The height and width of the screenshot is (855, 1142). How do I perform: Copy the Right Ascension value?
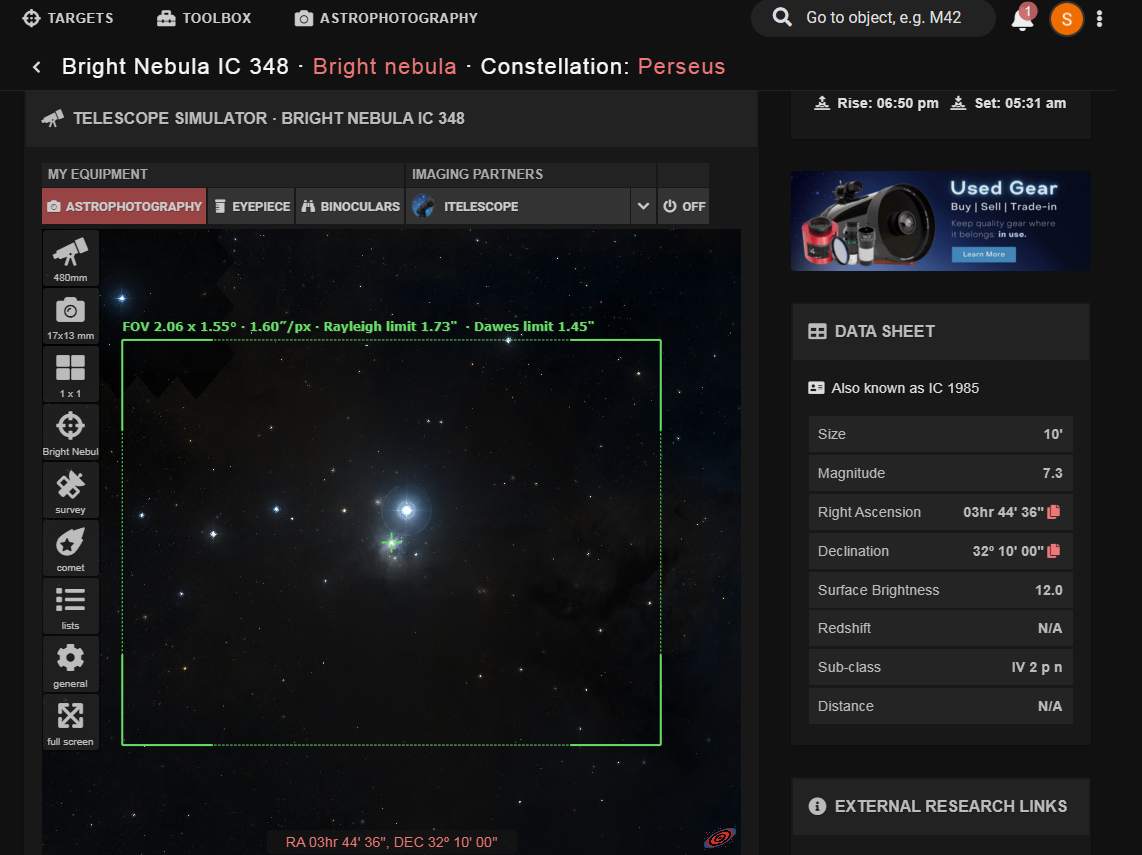(x=1053, y=512)
